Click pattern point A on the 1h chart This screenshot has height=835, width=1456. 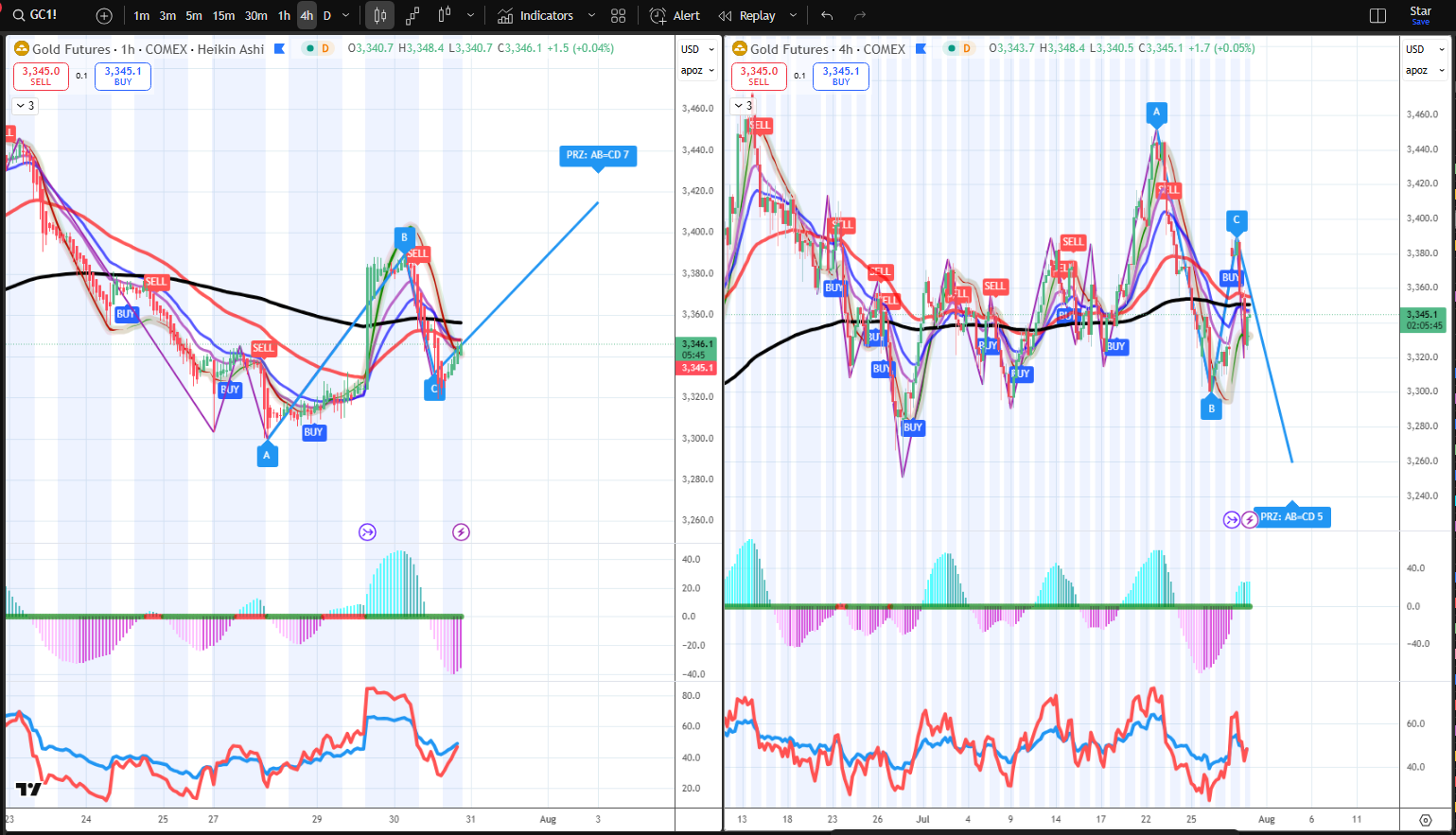coord(267,455)
